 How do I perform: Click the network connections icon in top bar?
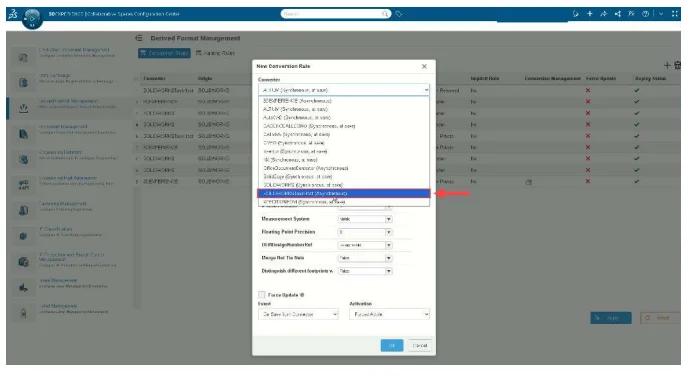coord(618,14)
